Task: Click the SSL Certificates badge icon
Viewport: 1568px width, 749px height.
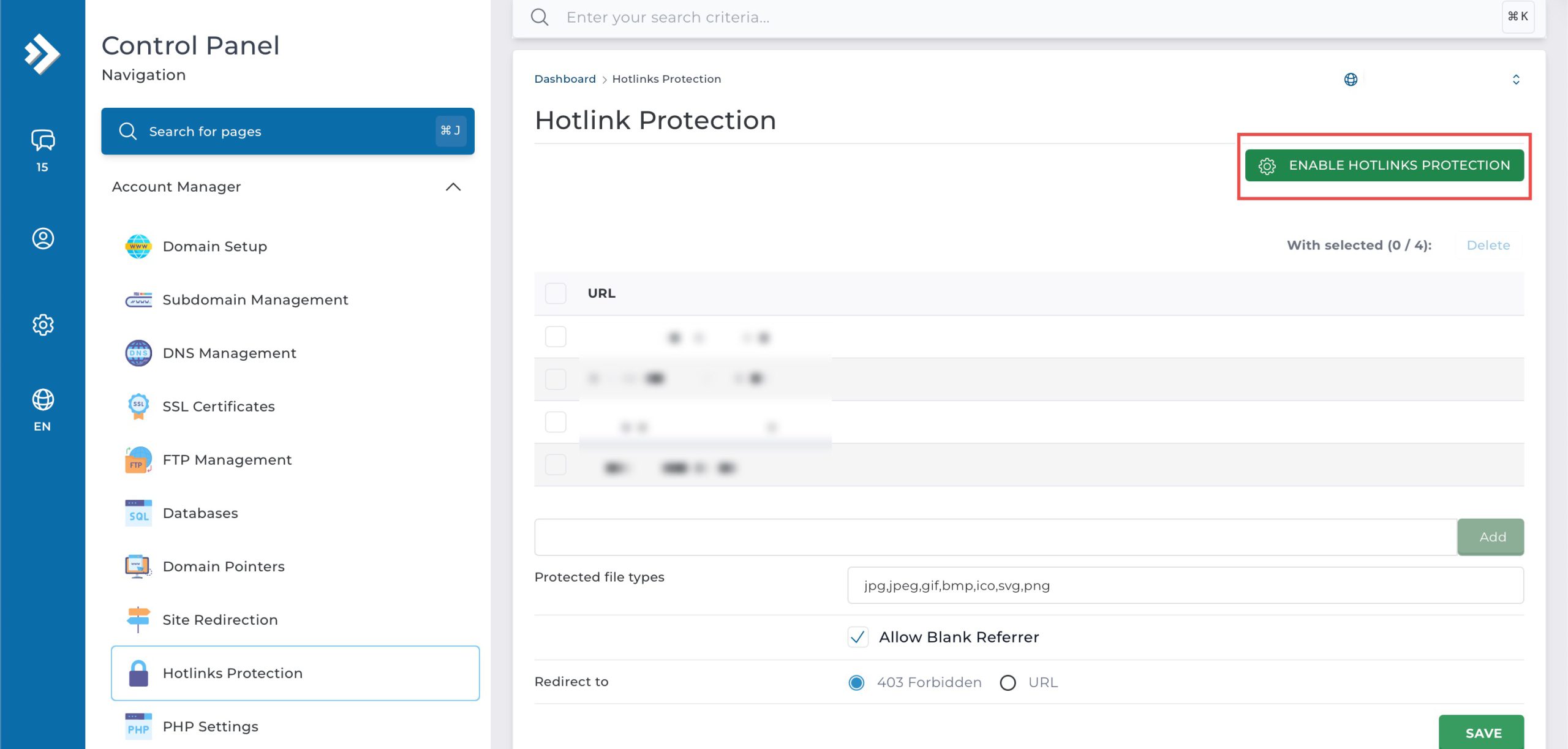Action: point(138,407)
